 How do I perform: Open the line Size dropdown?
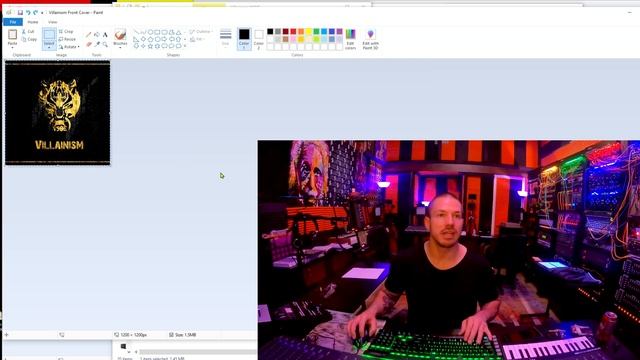225,38
